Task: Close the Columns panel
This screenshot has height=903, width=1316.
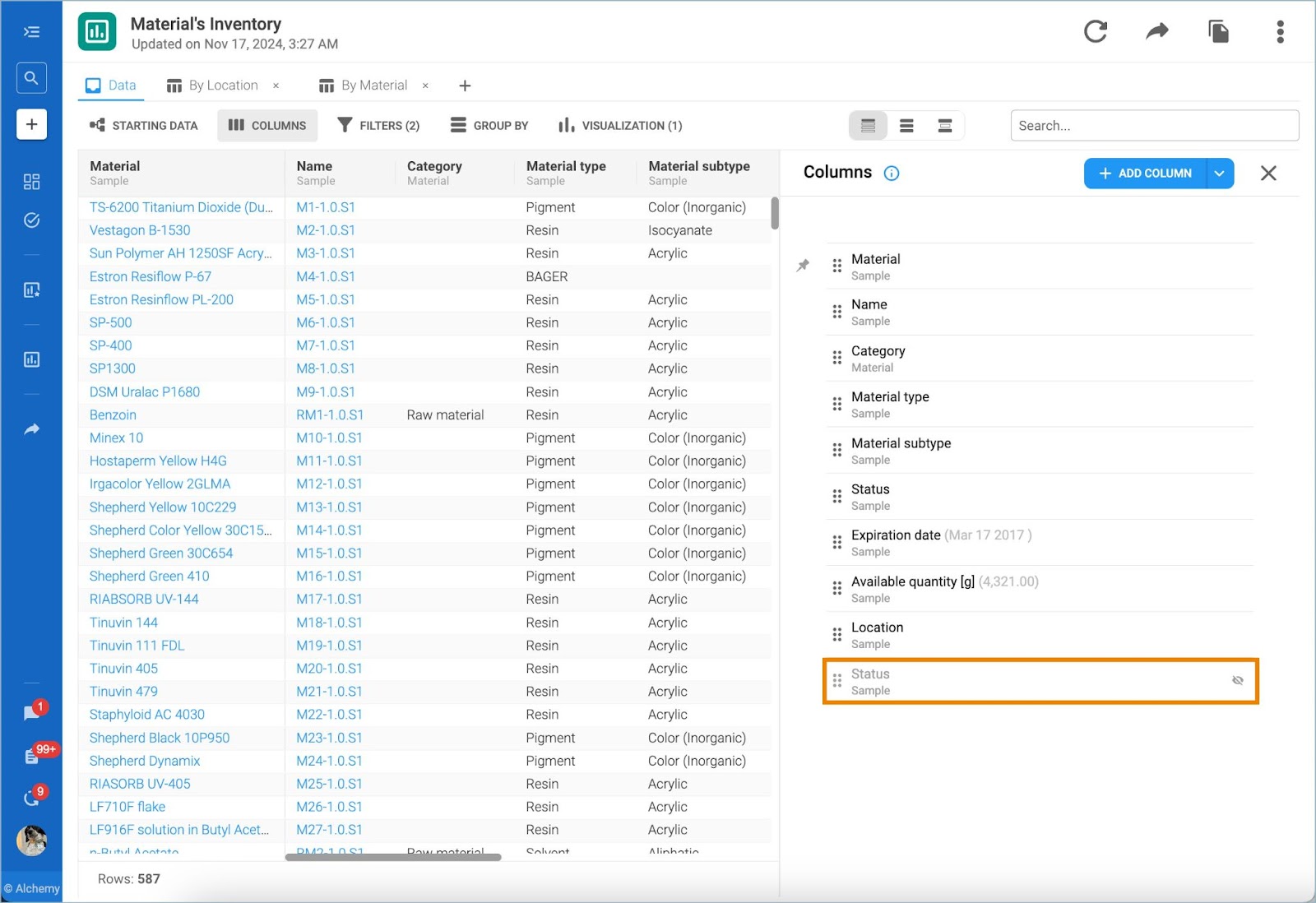Action: coord(1268,174)
